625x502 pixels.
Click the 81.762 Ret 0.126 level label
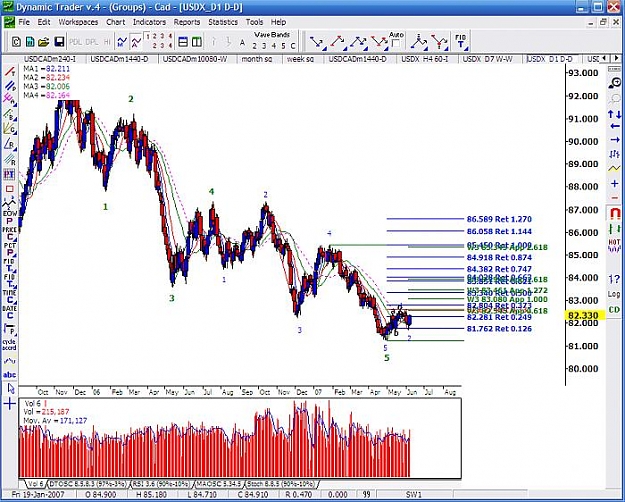499,329
